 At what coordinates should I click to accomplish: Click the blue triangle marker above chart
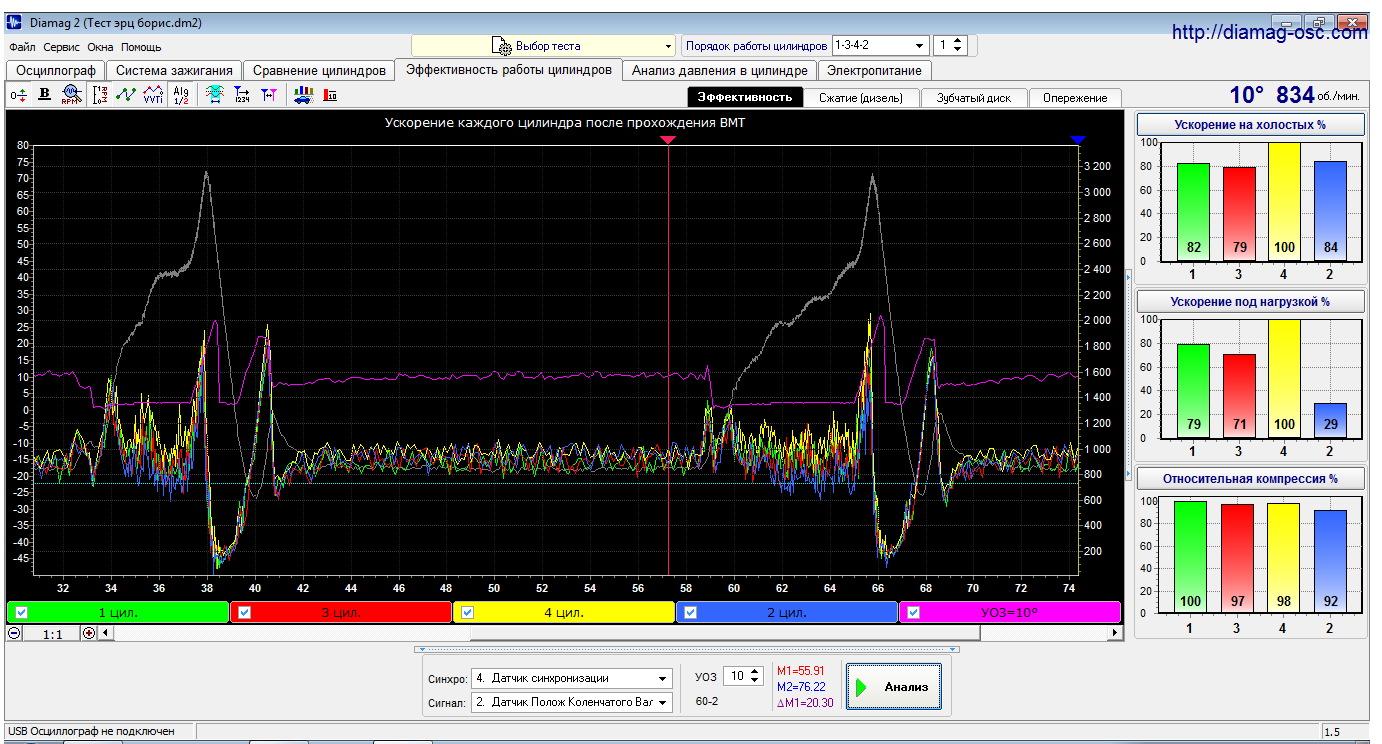[x=1077, y=140]
